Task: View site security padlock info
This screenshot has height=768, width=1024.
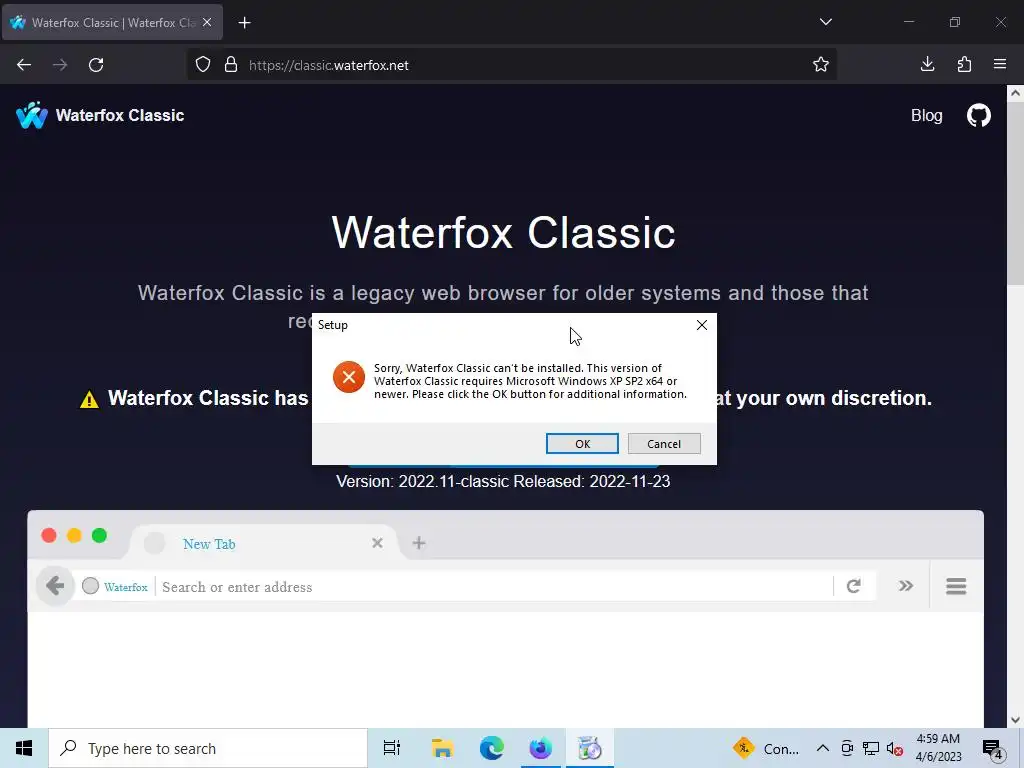Action: pyautogui.click(x=231, y=65)
